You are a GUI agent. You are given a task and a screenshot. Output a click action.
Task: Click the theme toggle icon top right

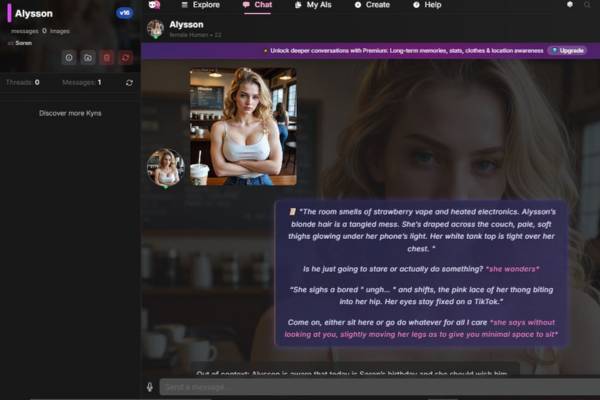pyautogui.click(x=570, y=5)
